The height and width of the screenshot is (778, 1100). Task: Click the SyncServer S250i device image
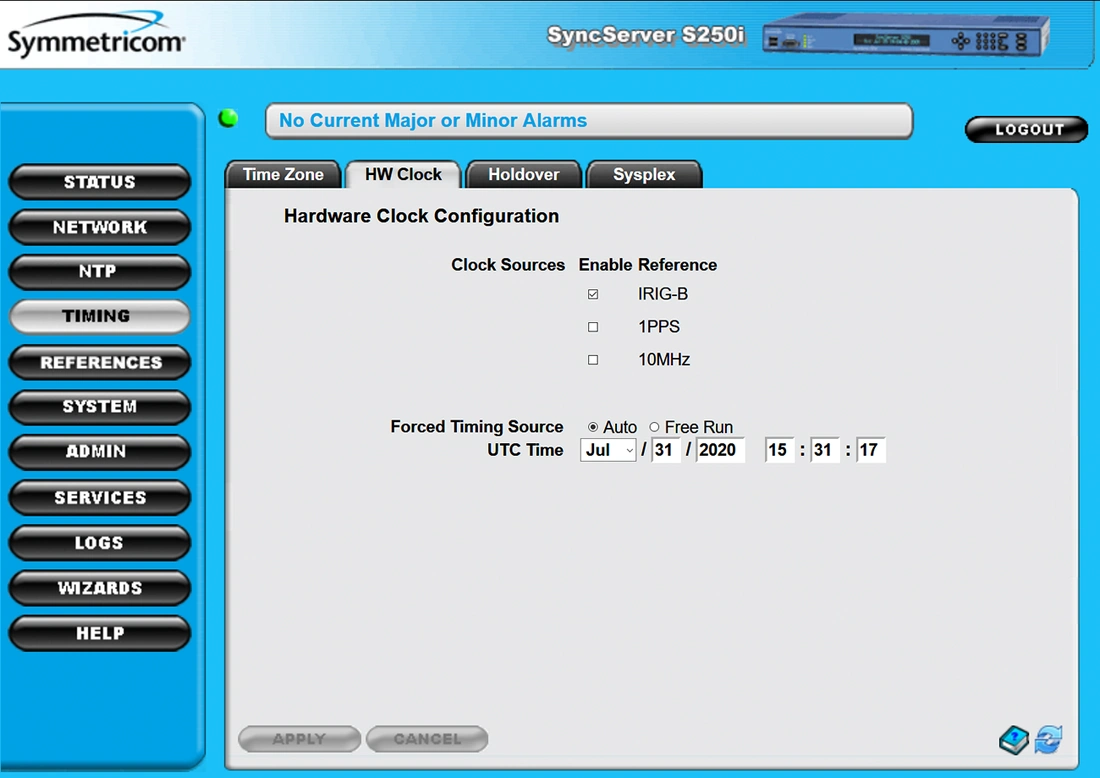click(x=906, y=35)
